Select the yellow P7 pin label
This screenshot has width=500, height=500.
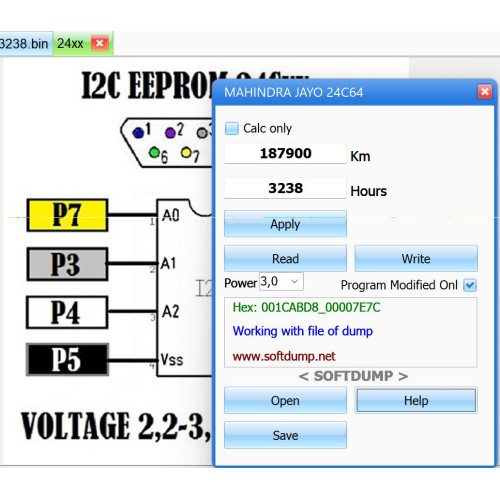(67, 215)
